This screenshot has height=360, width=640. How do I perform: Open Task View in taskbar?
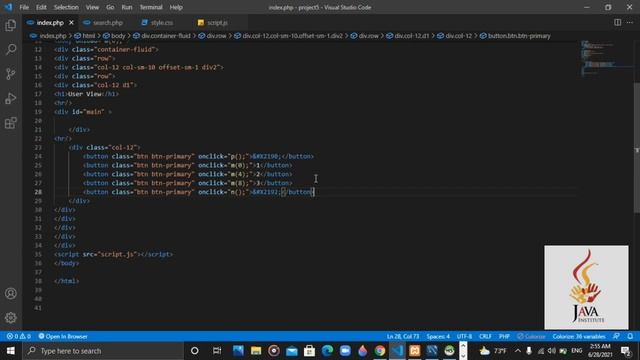click(x=217, y=351)
